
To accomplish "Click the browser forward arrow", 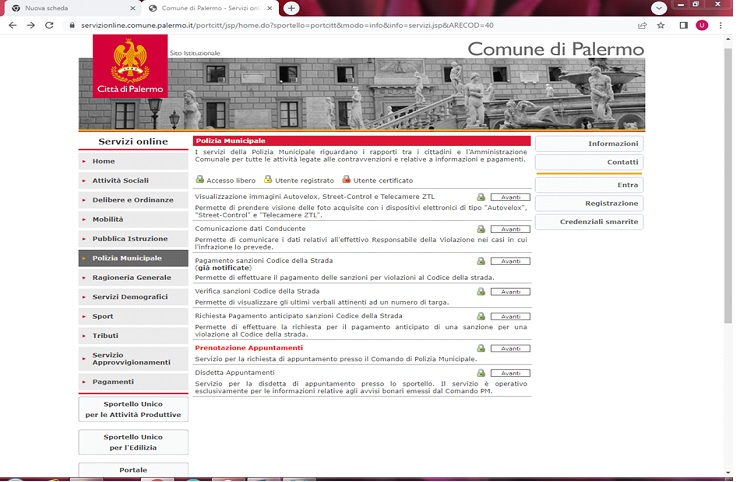I will tap(31, 25).
